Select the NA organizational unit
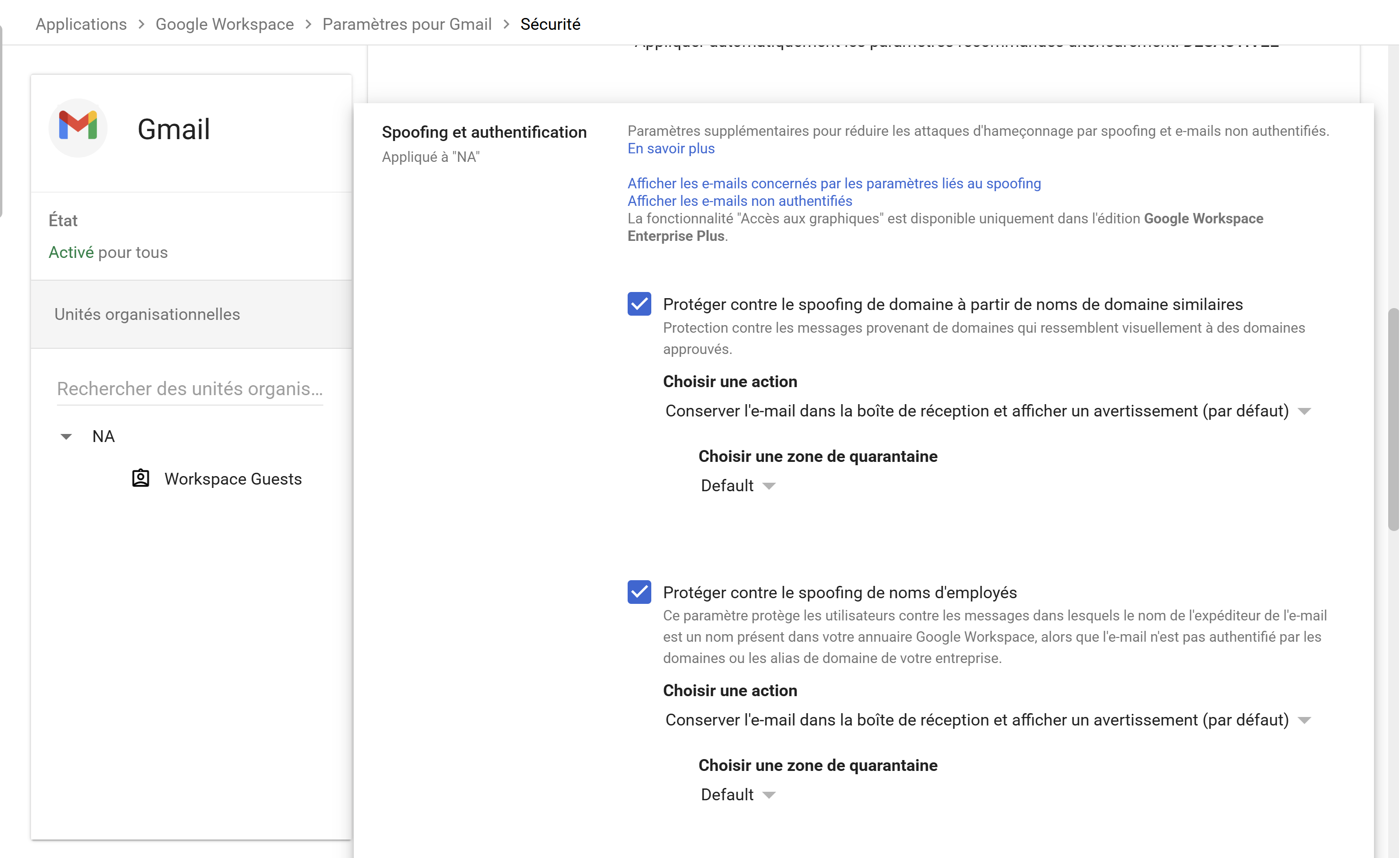The image size is (1400, 858). [104, 437]
